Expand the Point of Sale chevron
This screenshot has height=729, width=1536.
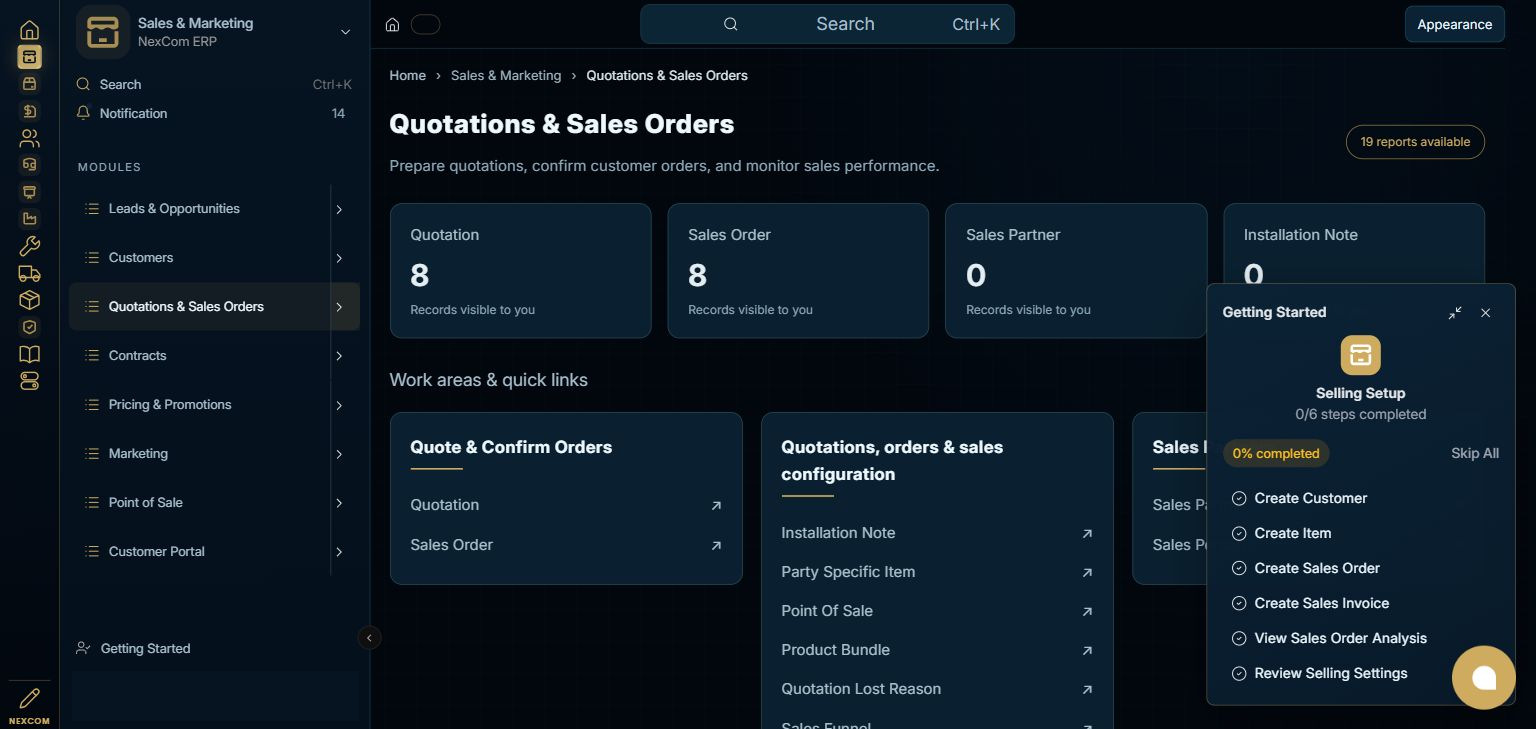(339, 503)
